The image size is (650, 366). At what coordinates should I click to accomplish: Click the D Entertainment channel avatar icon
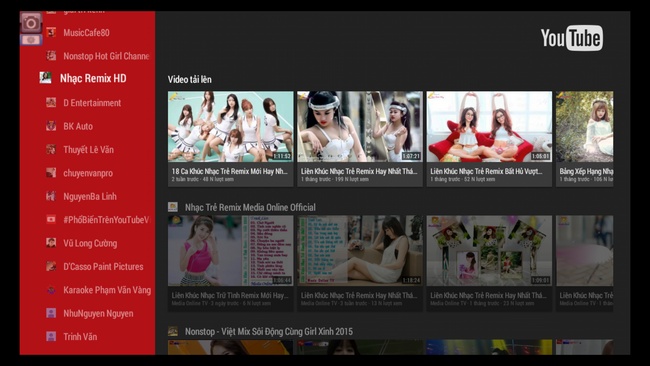[51, 102]
